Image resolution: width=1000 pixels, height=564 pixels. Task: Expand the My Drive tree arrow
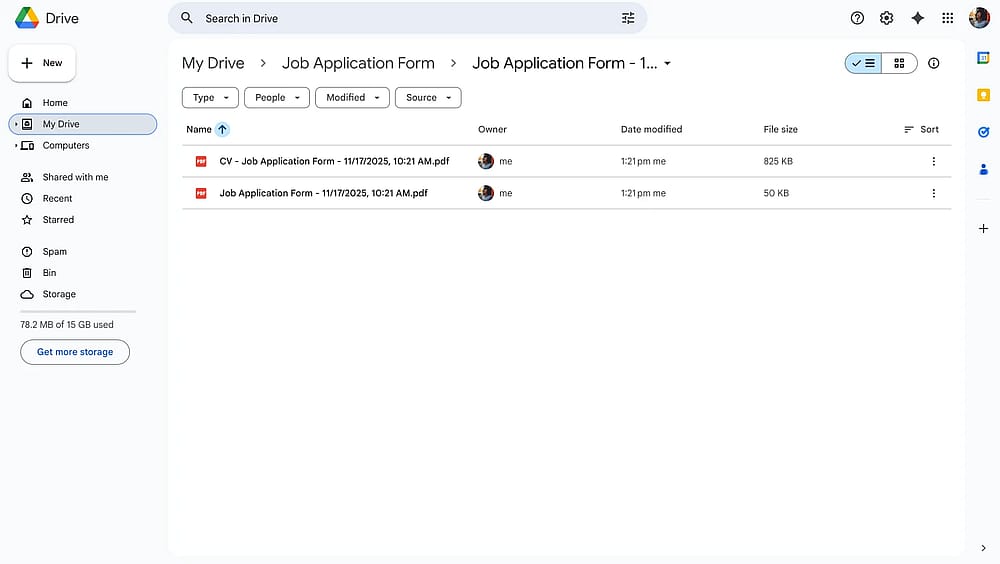[x=15, y=124]
